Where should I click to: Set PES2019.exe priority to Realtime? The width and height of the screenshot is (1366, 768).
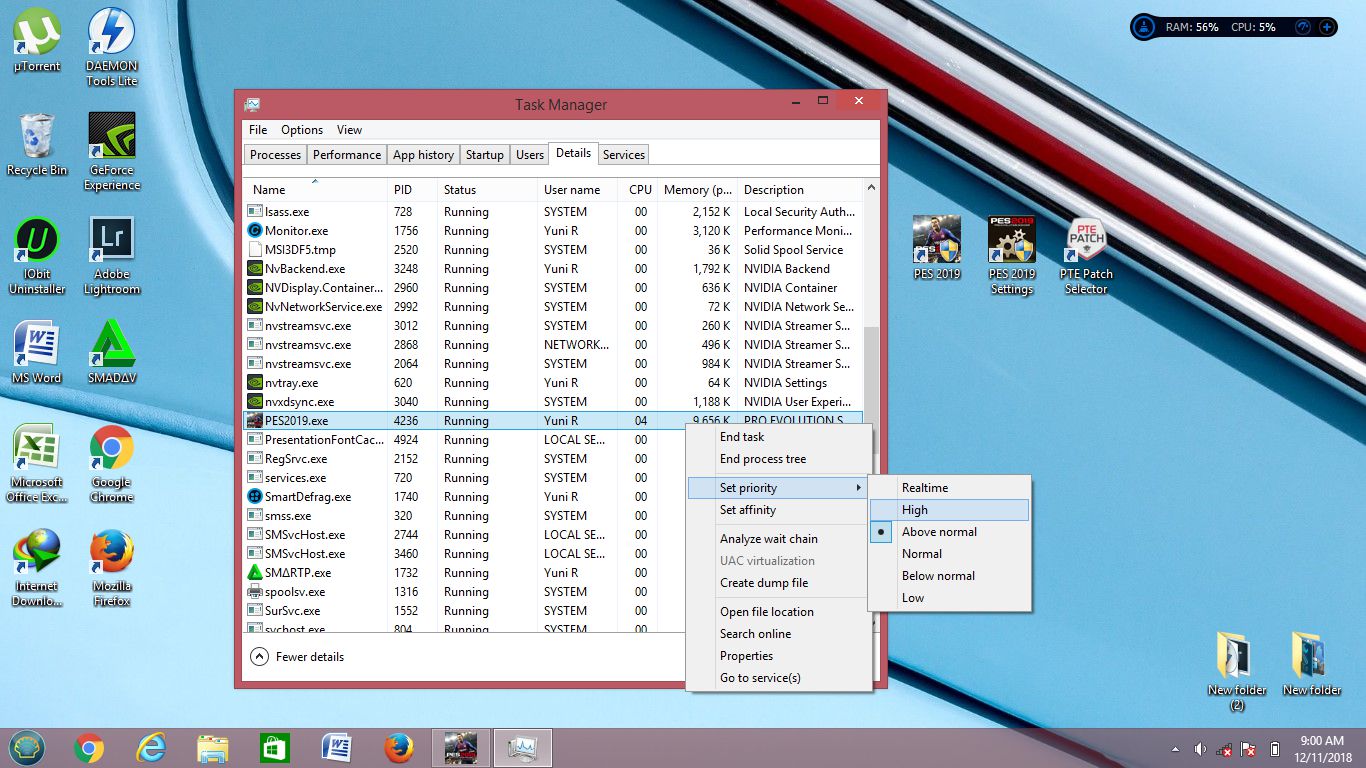(949, 488)
